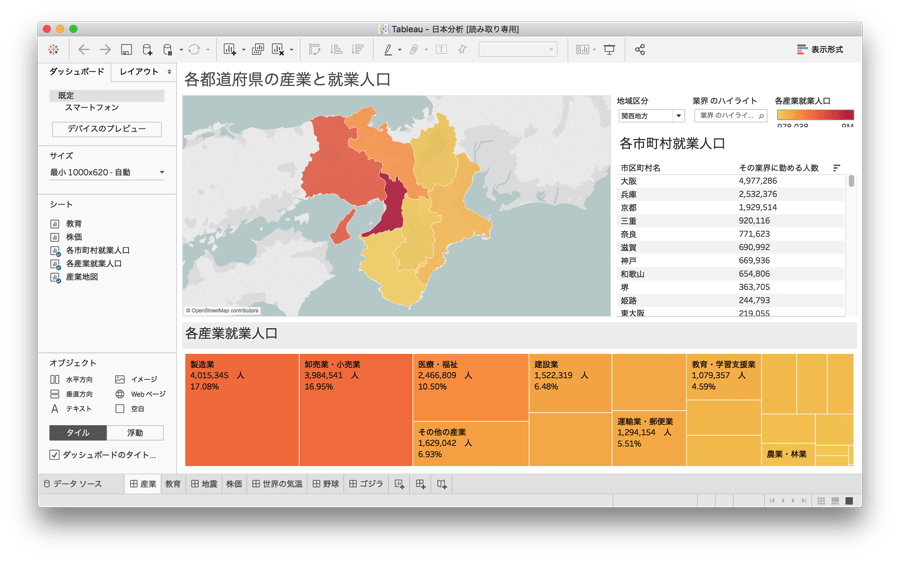Click the sort descending icon in table header

(836, 168)
